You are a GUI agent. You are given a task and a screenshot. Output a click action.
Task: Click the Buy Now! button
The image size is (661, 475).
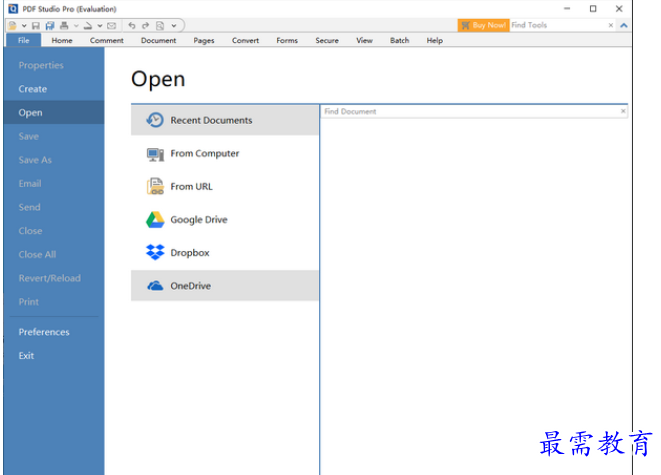(484, 25)
